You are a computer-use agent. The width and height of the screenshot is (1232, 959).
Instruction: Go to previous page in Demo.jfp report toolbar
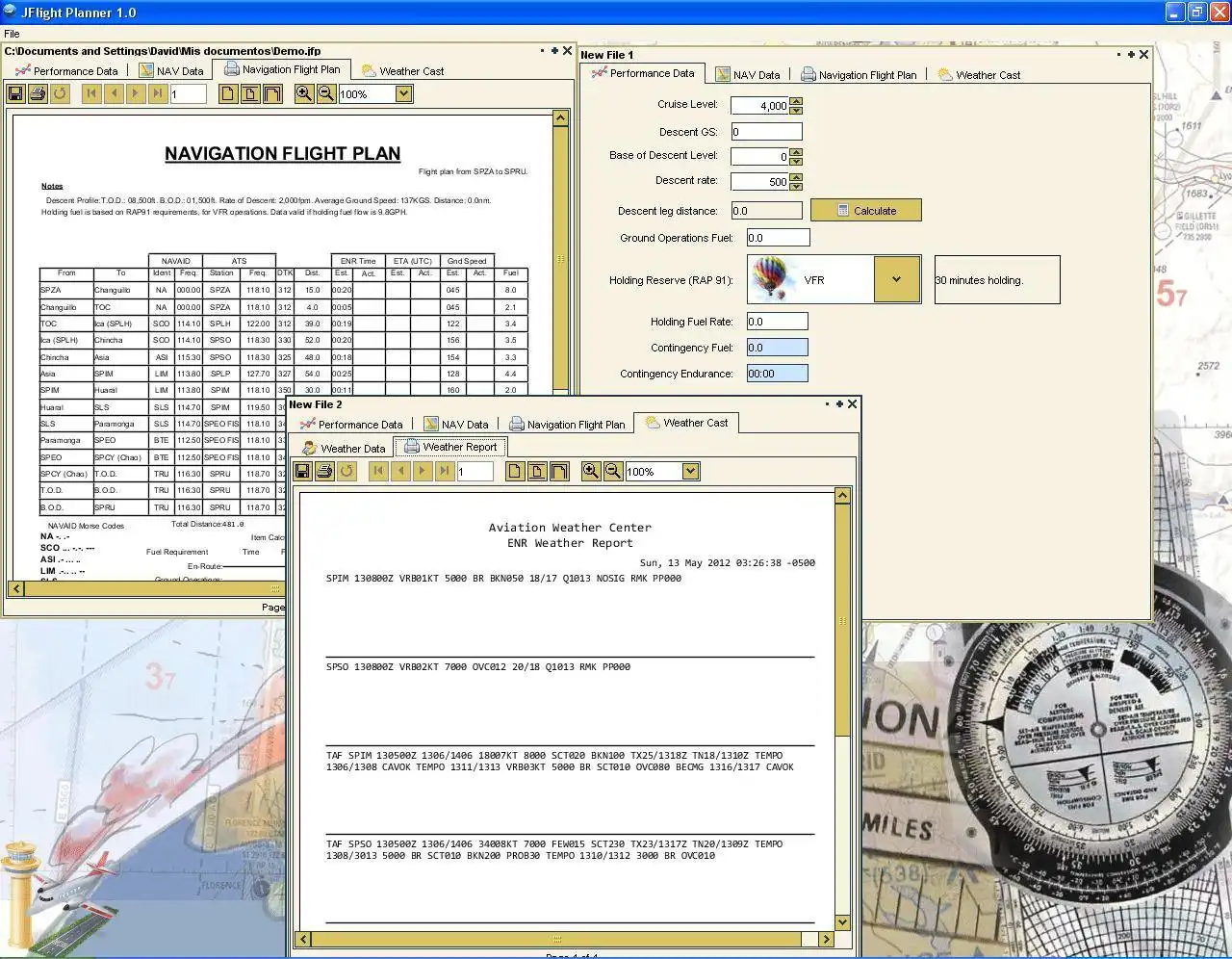click(x=114, y=93)
